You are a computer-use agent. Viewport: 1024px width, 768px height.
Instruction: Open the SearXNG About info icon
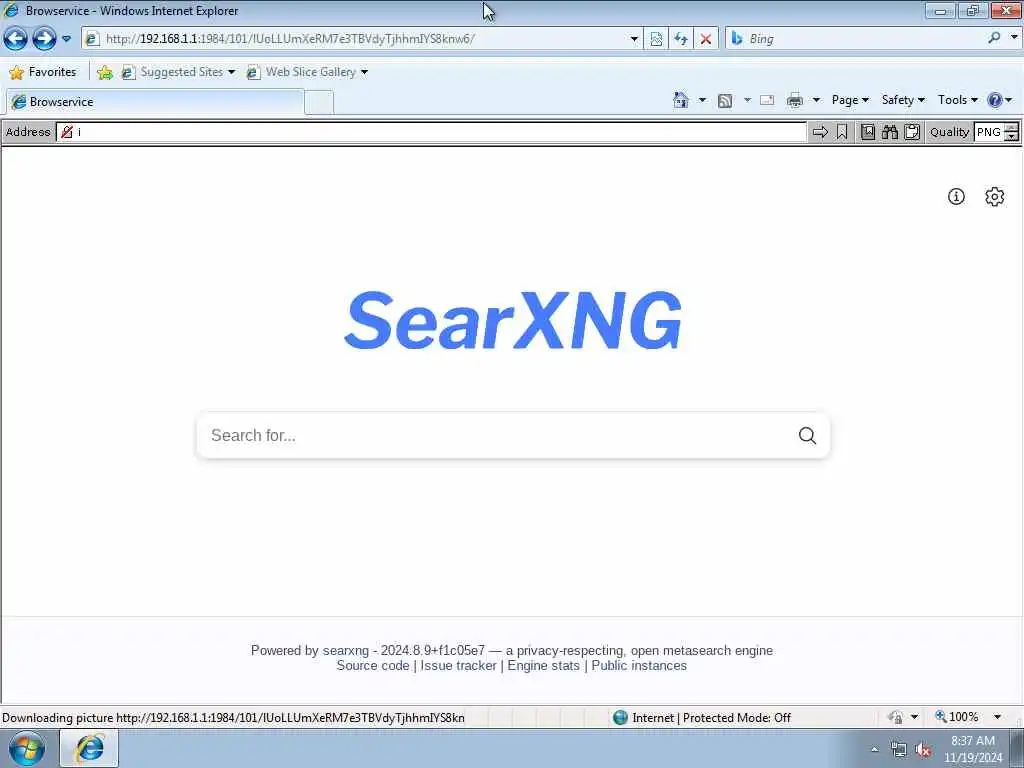pyautogui.click(x=956, y=197)
